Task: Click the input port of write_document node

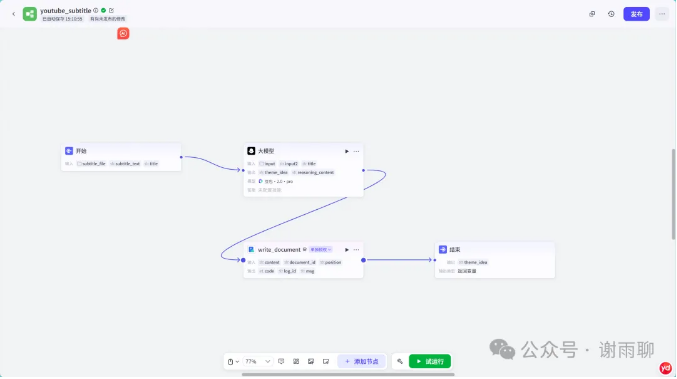Action: click(x=243, y=260)
